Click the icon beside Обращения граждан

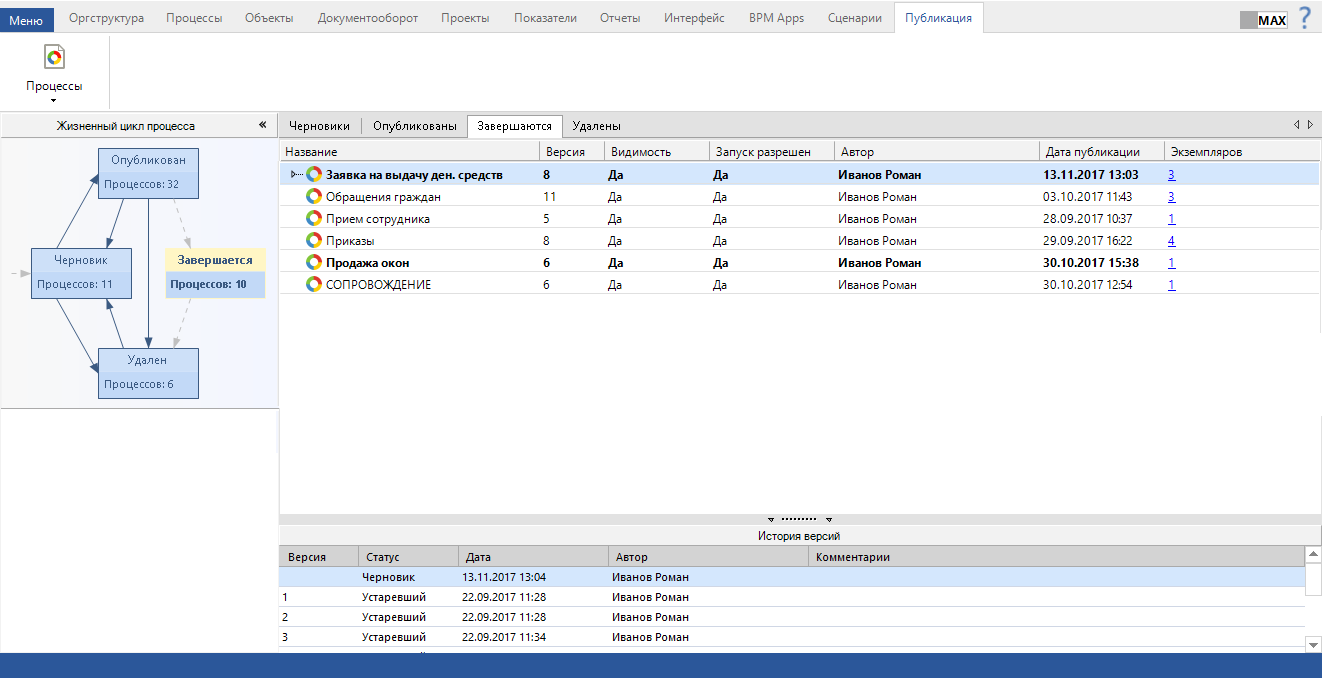pyautogui.click(x=314, y=197)
